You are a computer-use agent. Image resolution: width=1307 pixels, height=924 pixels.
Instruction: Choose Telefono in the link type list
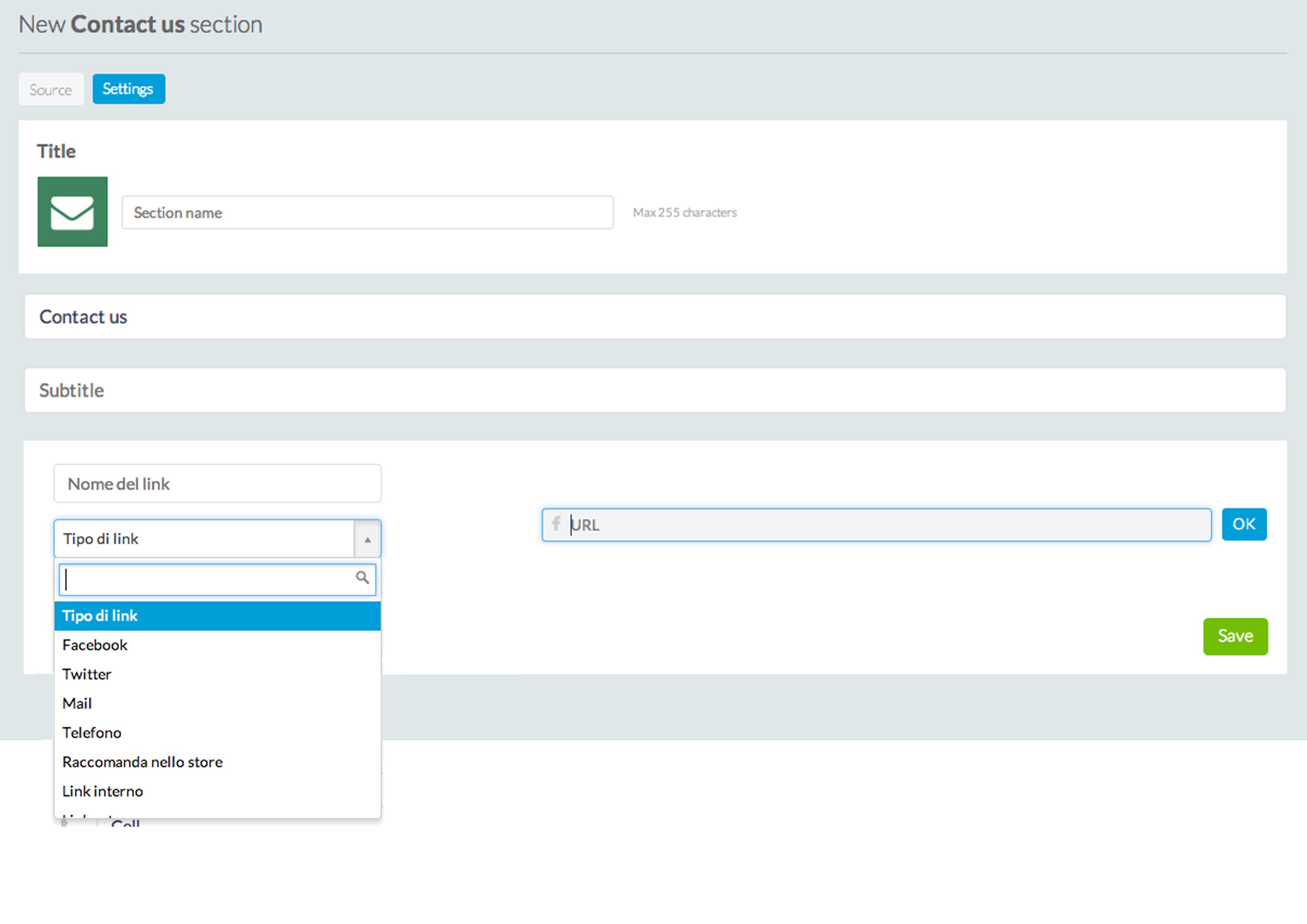pyautogui.click(x=92, y=733)
